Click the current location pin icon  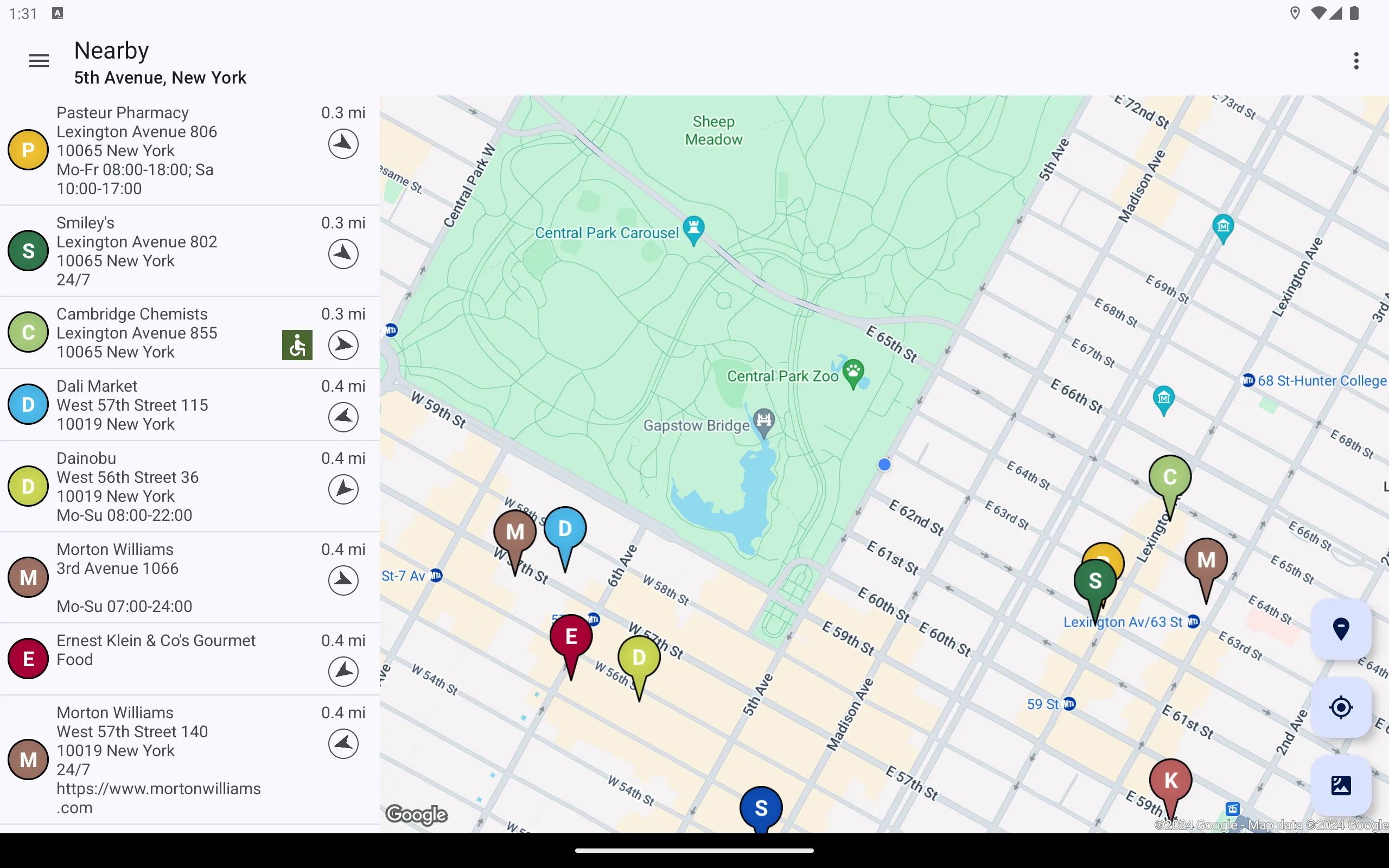click(x=1341, y=628)
